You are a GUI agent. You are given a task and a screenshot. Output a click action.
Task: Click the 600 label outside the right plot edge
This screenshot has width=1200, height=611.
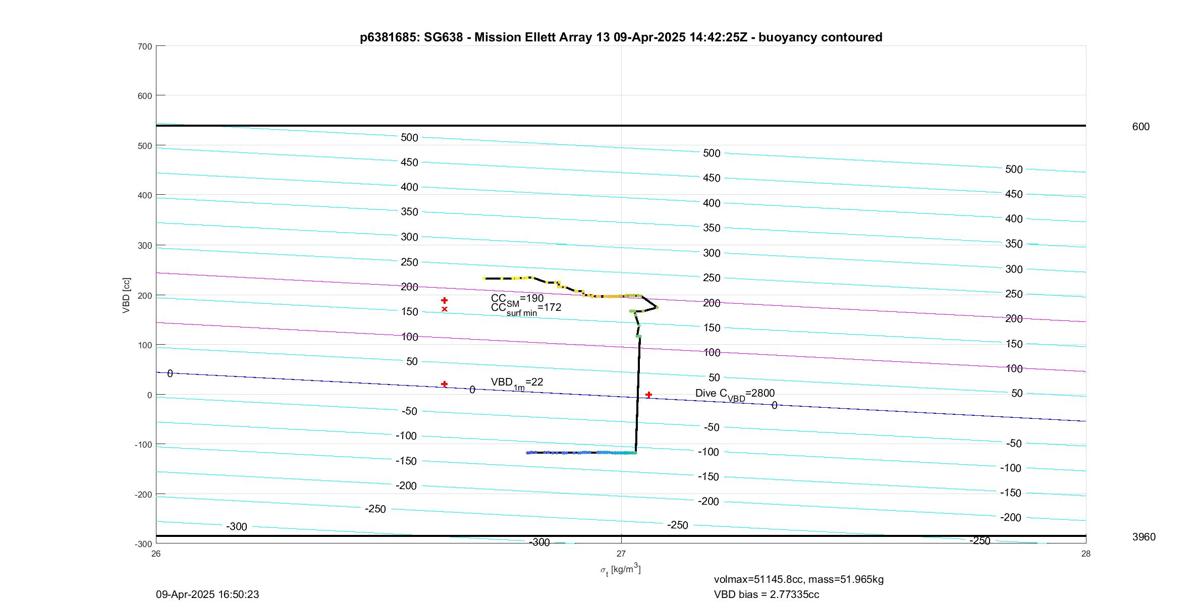pyautogui.click(x=1140, y=127)
